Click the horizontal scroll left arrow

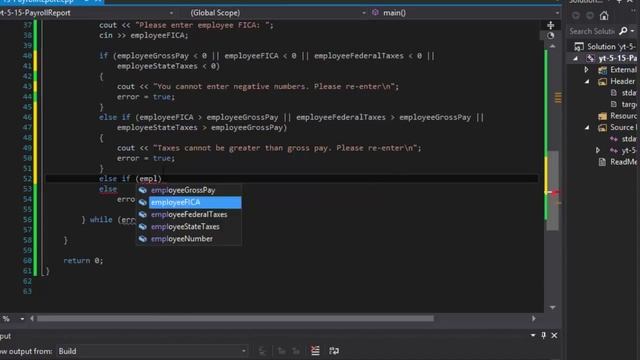[x=32, y=318]
